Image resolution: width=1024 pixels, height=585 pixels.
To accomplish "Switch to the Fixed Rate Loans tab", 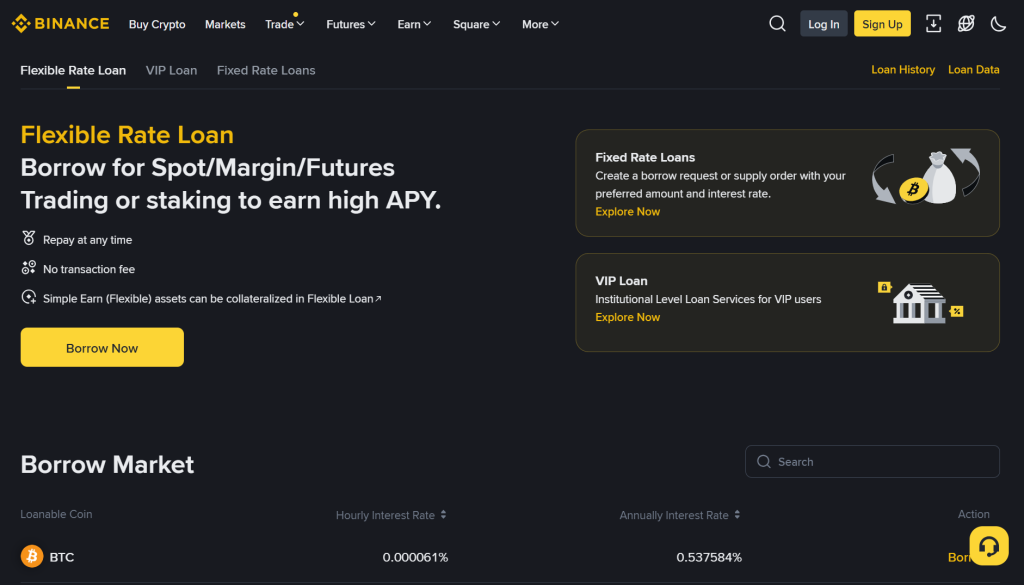I will click(x=266, y=70).
